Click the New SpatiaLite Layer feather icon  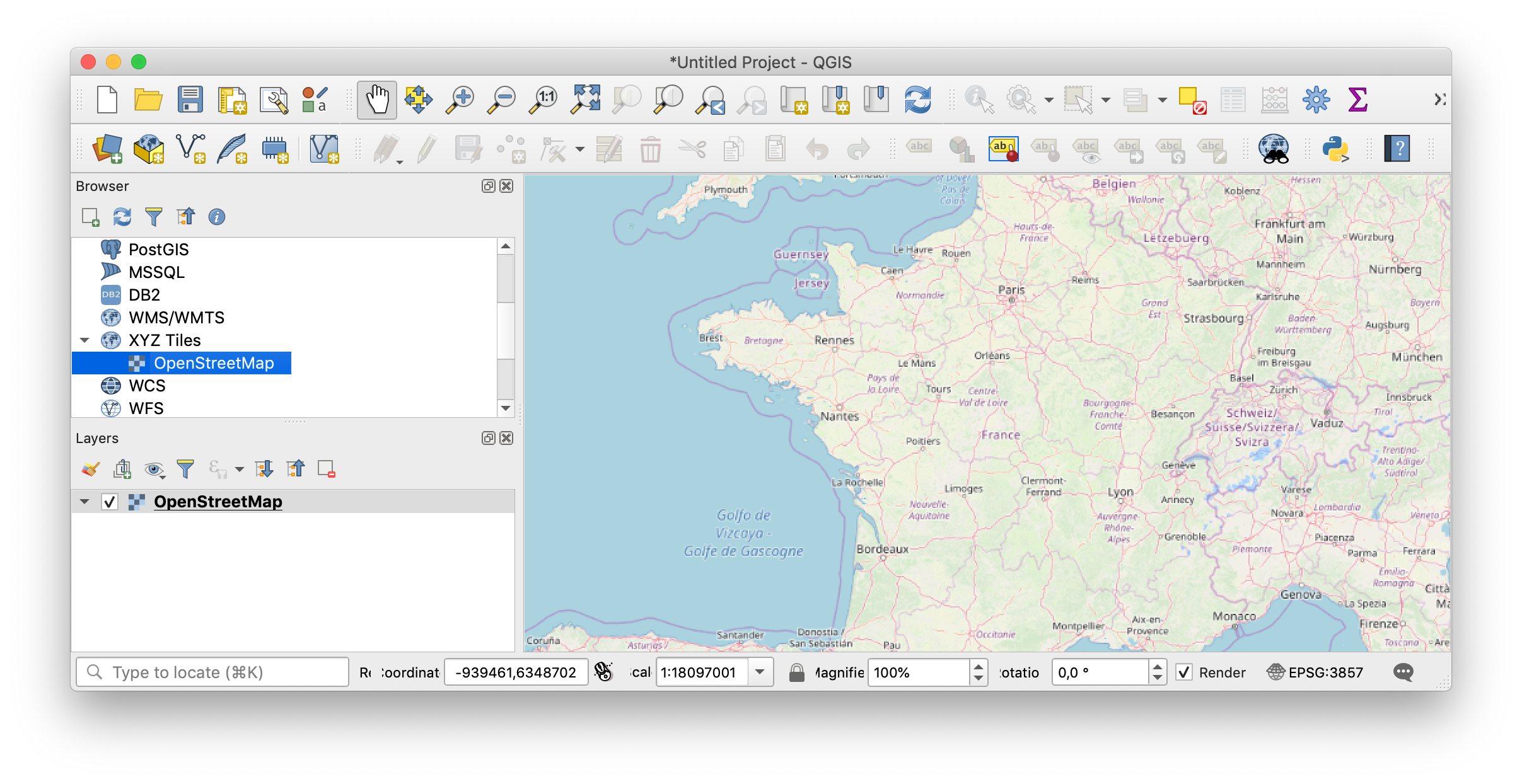pos(232,149)
